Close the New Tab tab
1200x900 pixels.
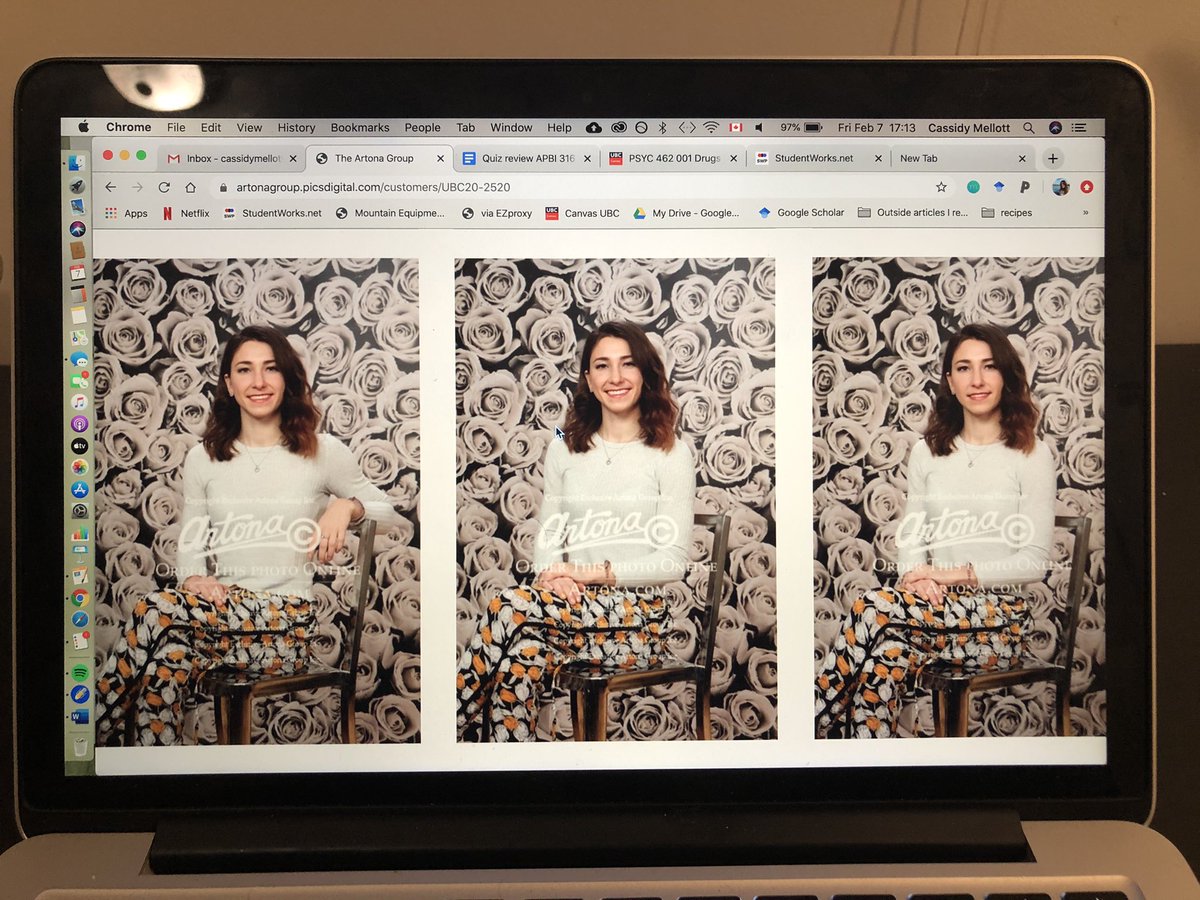coord(1022,158)
